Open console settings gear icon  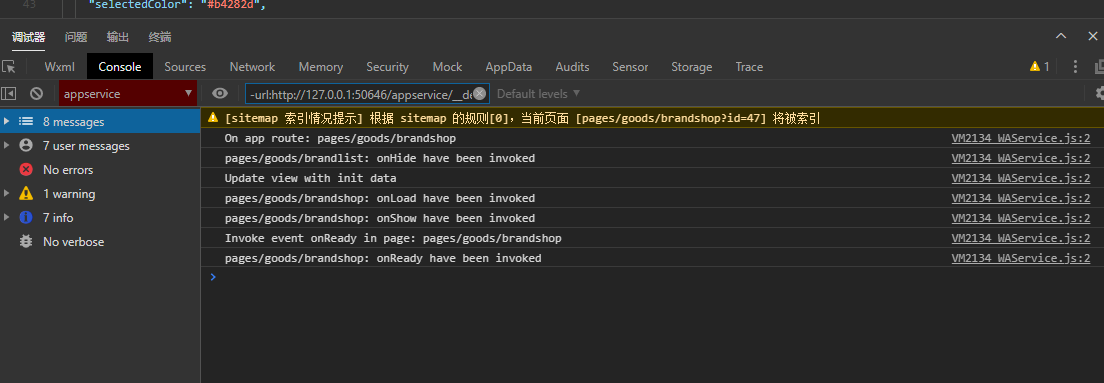[1100, 94]
